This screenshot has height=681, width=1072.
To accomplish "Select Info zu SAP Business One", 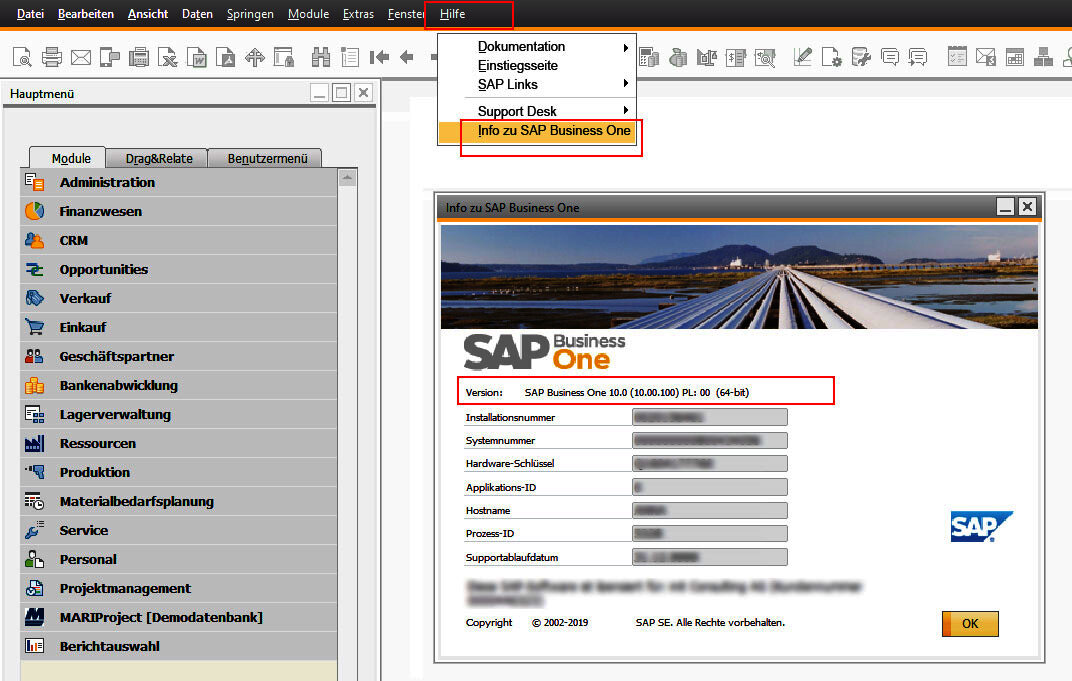I will 553,131.
